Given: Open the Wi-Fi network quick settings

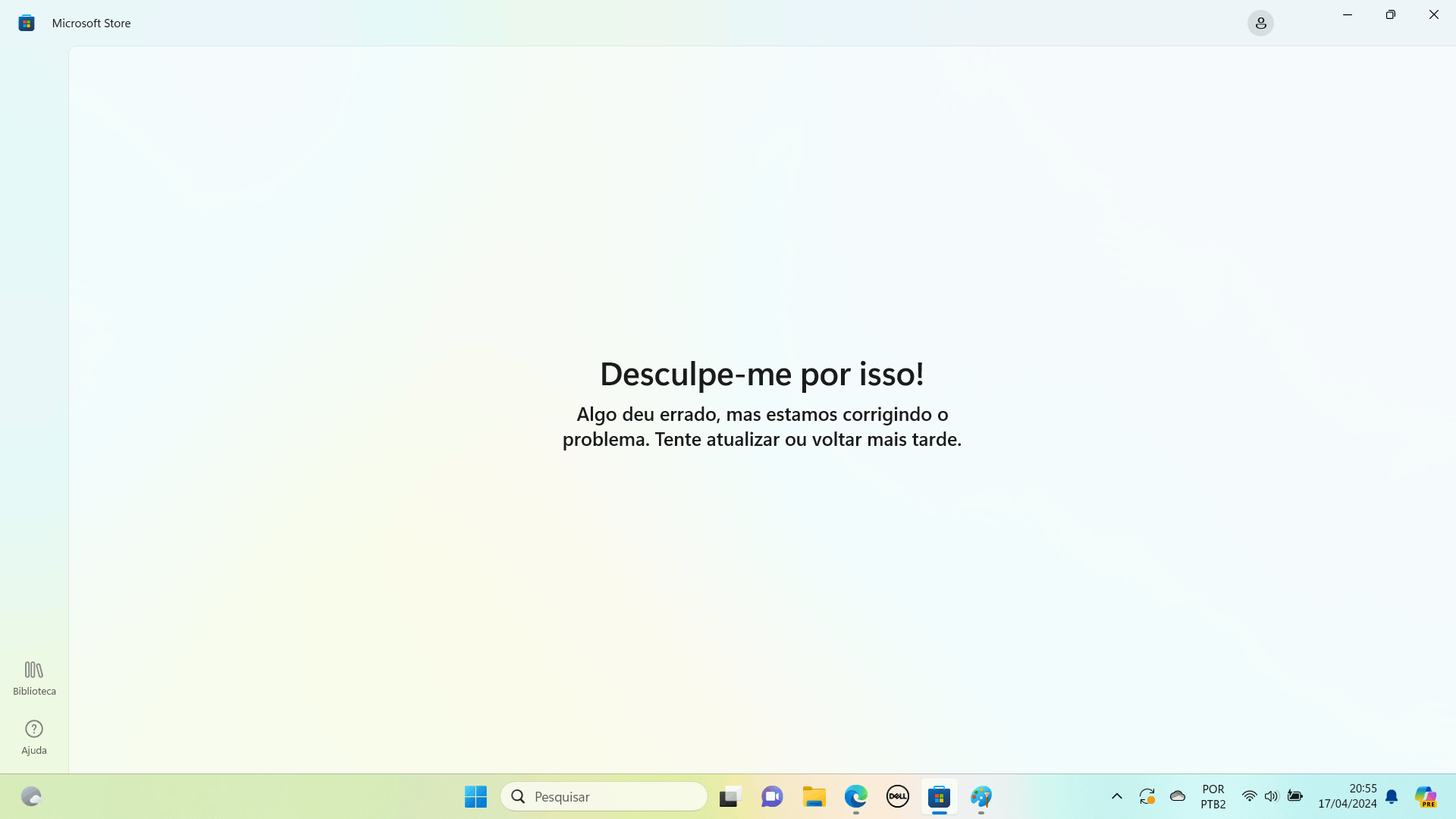Looking at the screenshot, I should point(1249,796).
